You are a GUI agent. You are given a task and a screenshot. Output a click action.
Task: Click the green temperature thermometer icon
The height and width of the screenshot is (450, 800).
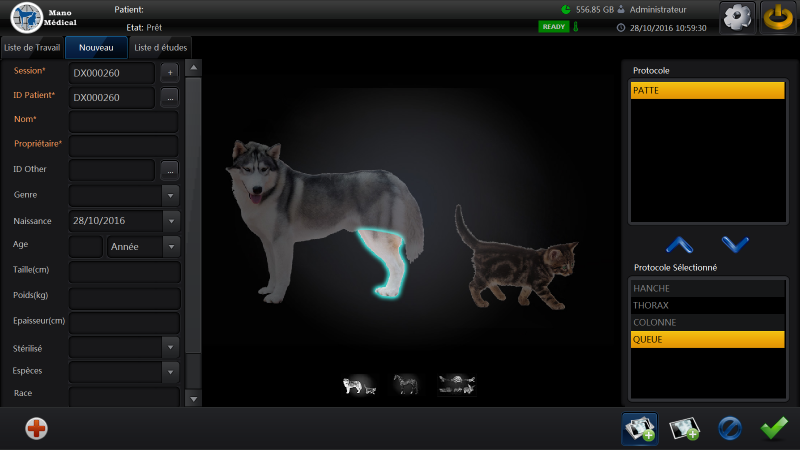[x=576, y=27]
